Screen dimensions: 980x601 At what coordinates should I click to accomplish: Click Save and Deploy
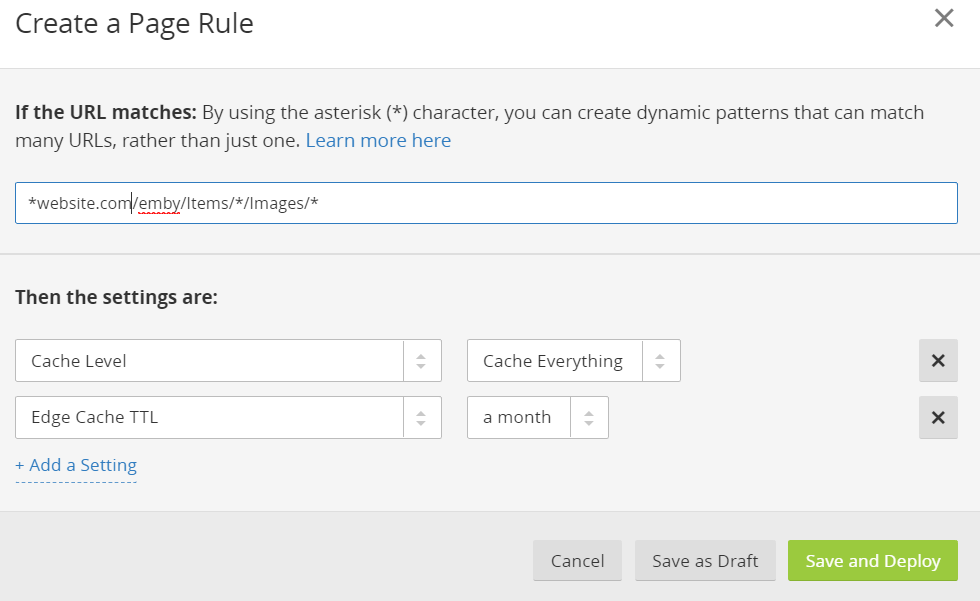[x=872, y=561]
